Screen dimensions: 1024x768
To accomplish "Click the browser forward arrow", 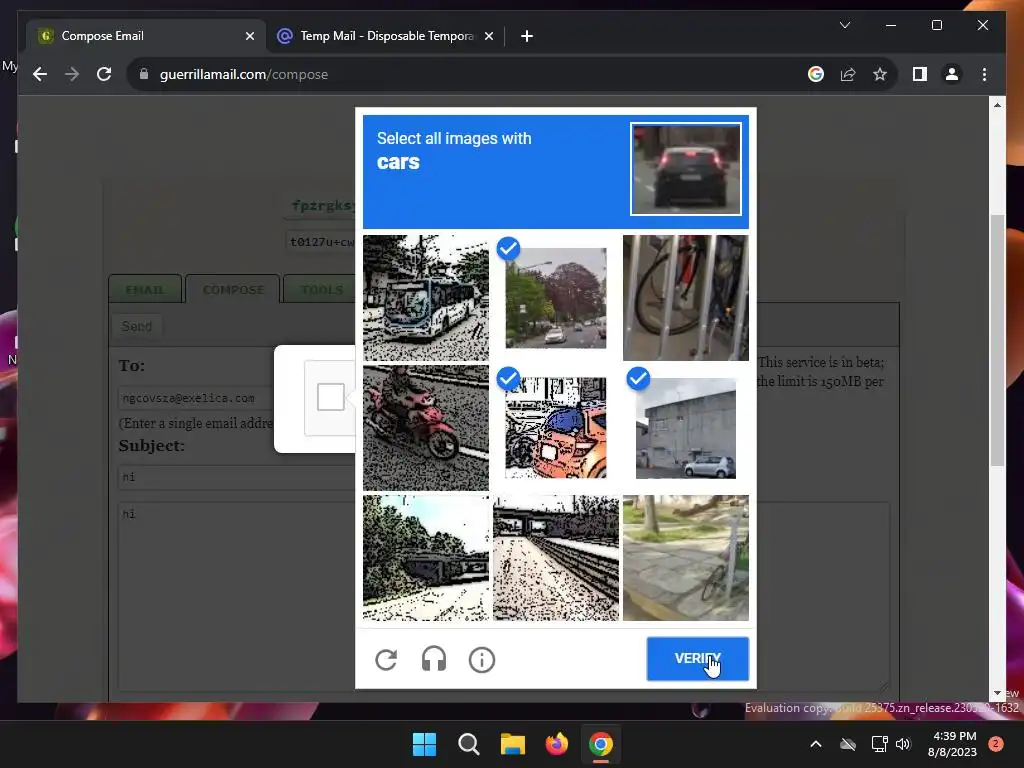I will tap(72, 74).
